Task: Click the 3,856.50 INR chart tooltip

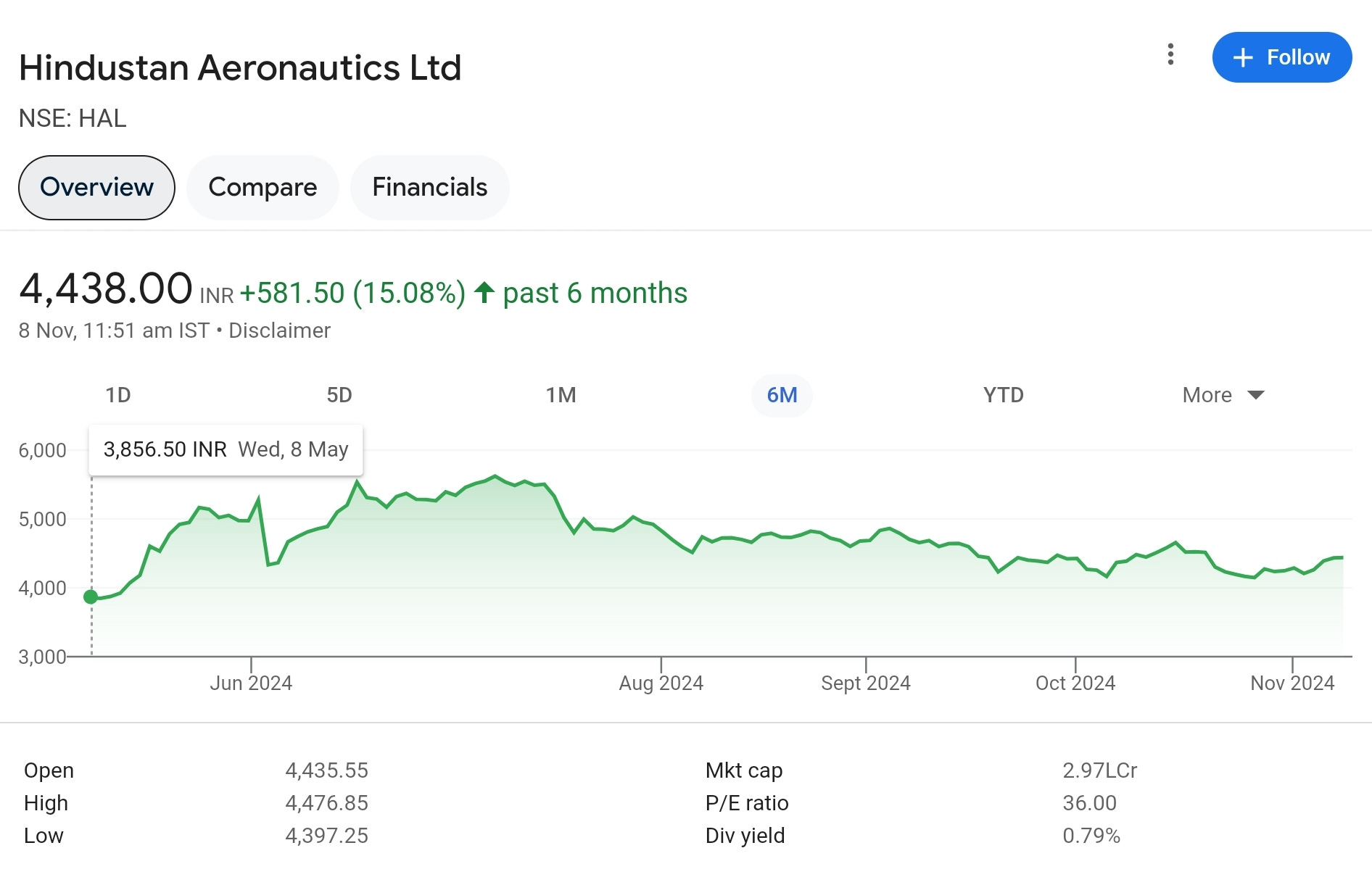Action: [x=226, y=449]
